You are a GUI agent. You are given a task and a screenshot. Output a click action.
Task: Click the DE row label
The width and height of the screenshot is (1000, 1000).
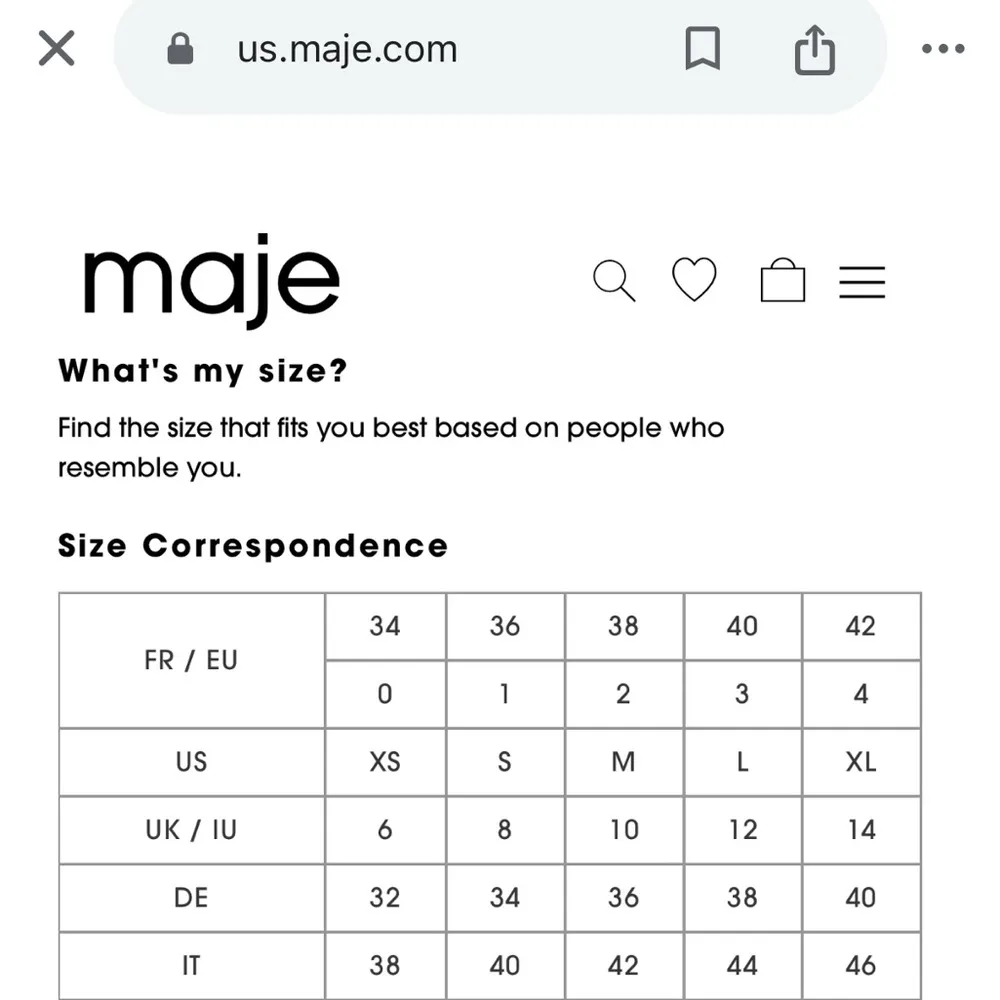pyautogui.click(x=191, y=898)
